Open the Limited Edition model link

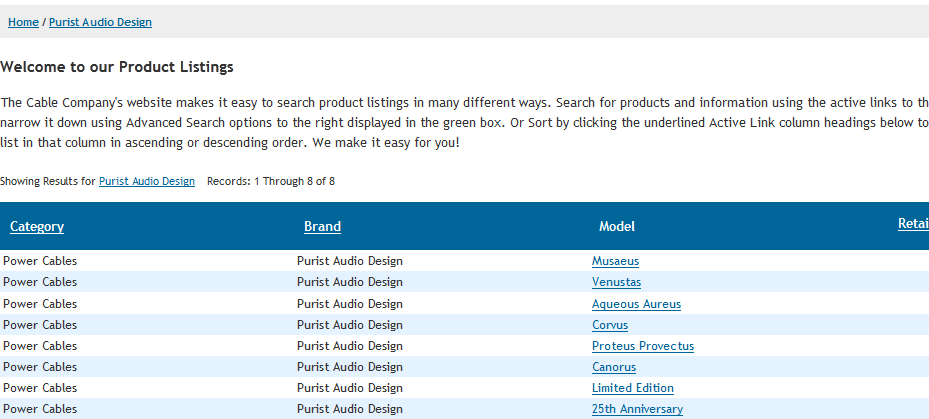pyautogui.click(x=633, y=388)
